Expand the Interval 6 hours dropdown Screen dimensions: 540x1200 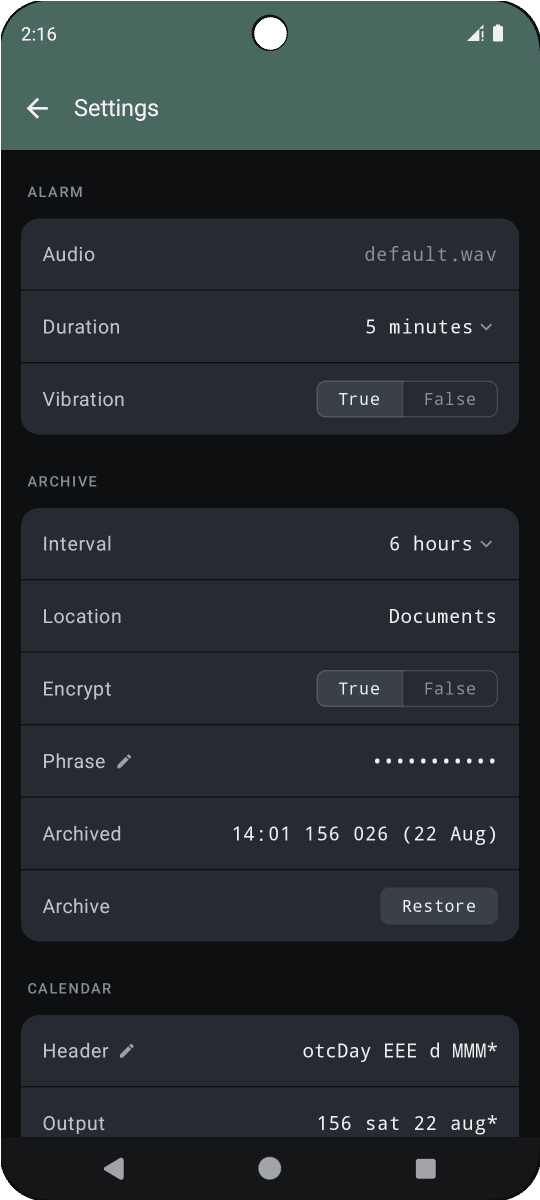pos(440,544)
